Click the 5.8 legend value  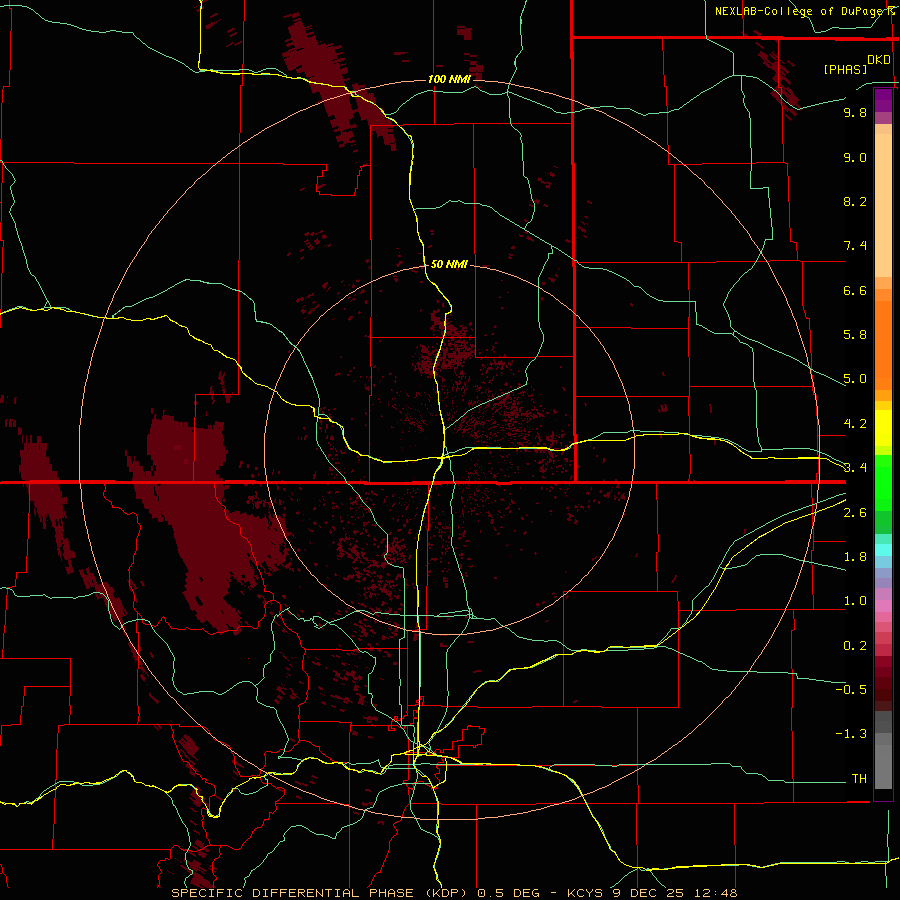tap(855, 335)
